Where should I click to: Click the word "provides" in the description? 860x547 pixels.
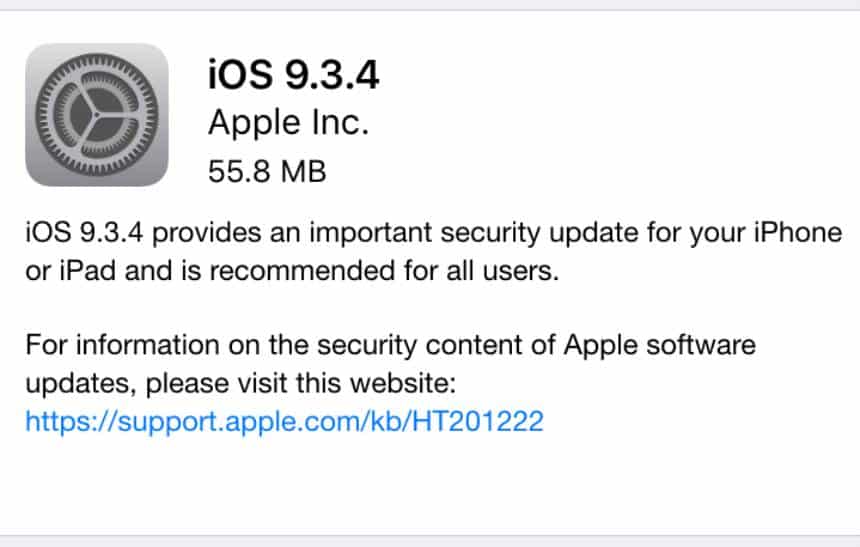(x=207, y=233)
